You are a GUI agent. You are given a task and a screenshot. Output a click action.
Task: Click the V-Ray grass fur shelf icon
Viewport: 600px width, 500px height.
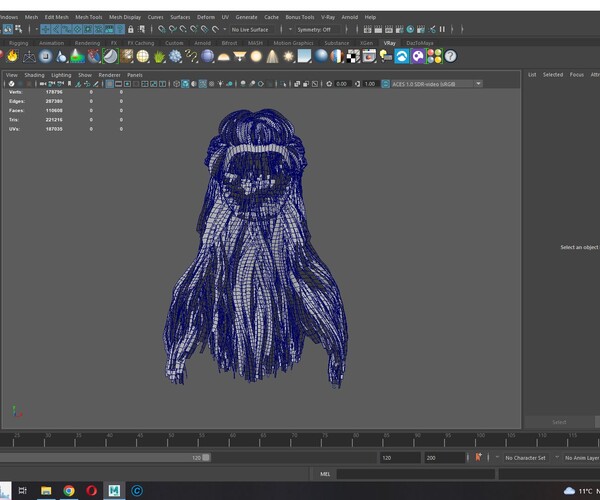(159, 57)
